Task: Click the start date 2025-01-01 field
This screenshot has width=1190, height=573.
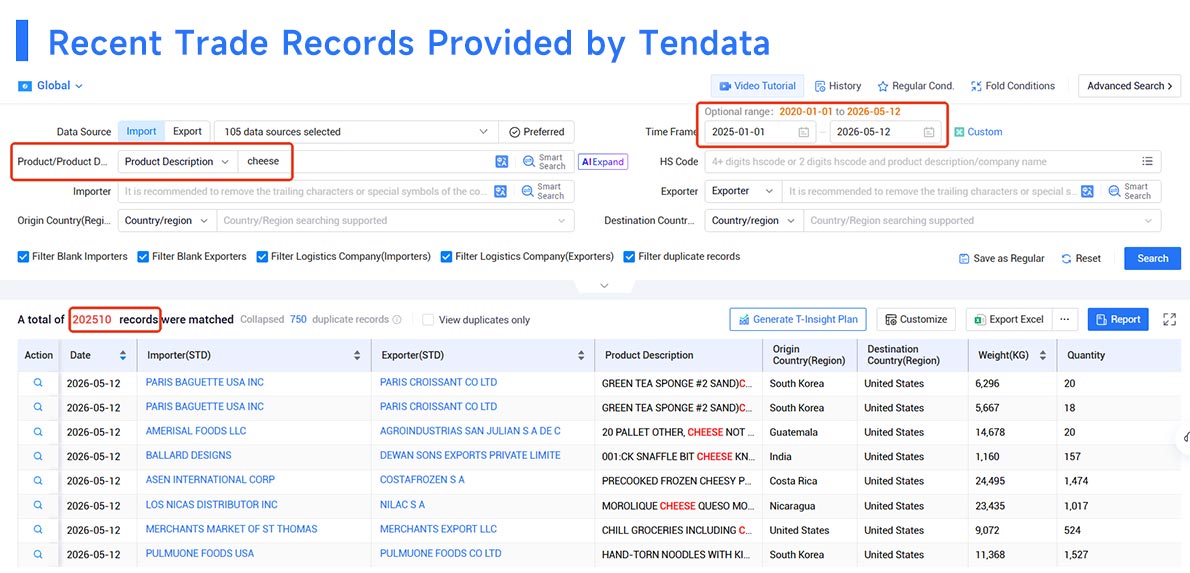Action: click(760, 131)
